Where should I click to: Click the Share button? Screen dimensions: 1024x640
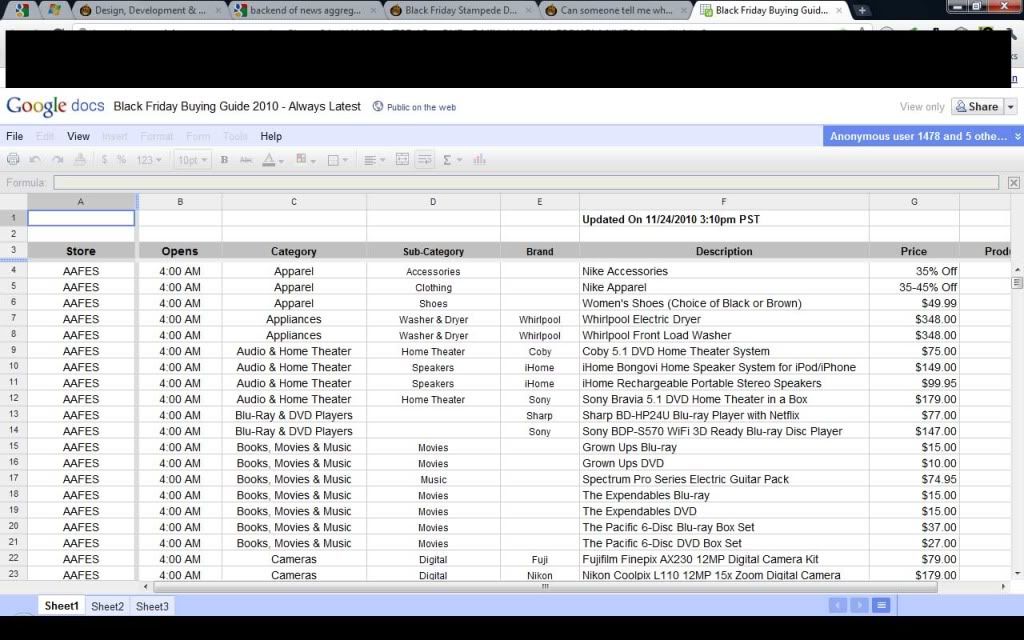[977, 106]
